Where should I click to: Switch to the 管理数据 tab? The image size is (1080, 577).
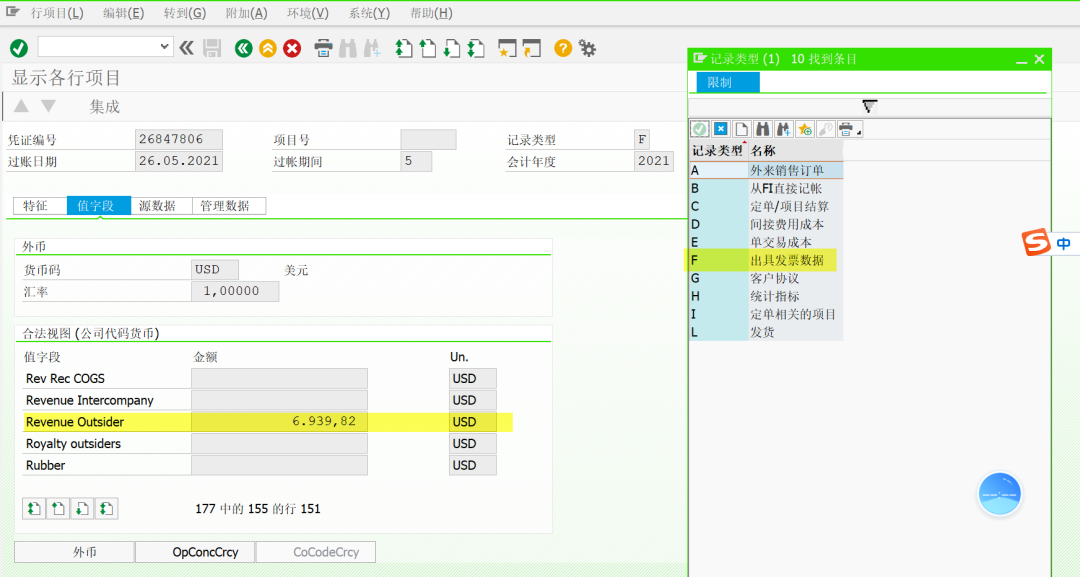coord(229,206)
